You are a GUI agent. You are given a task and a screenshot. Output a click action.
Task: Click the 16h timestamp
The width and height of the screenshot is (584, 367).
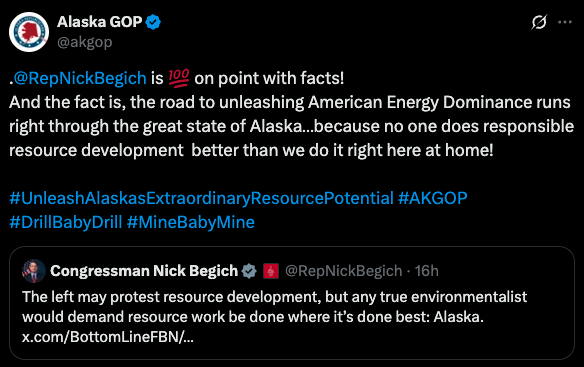426,271
